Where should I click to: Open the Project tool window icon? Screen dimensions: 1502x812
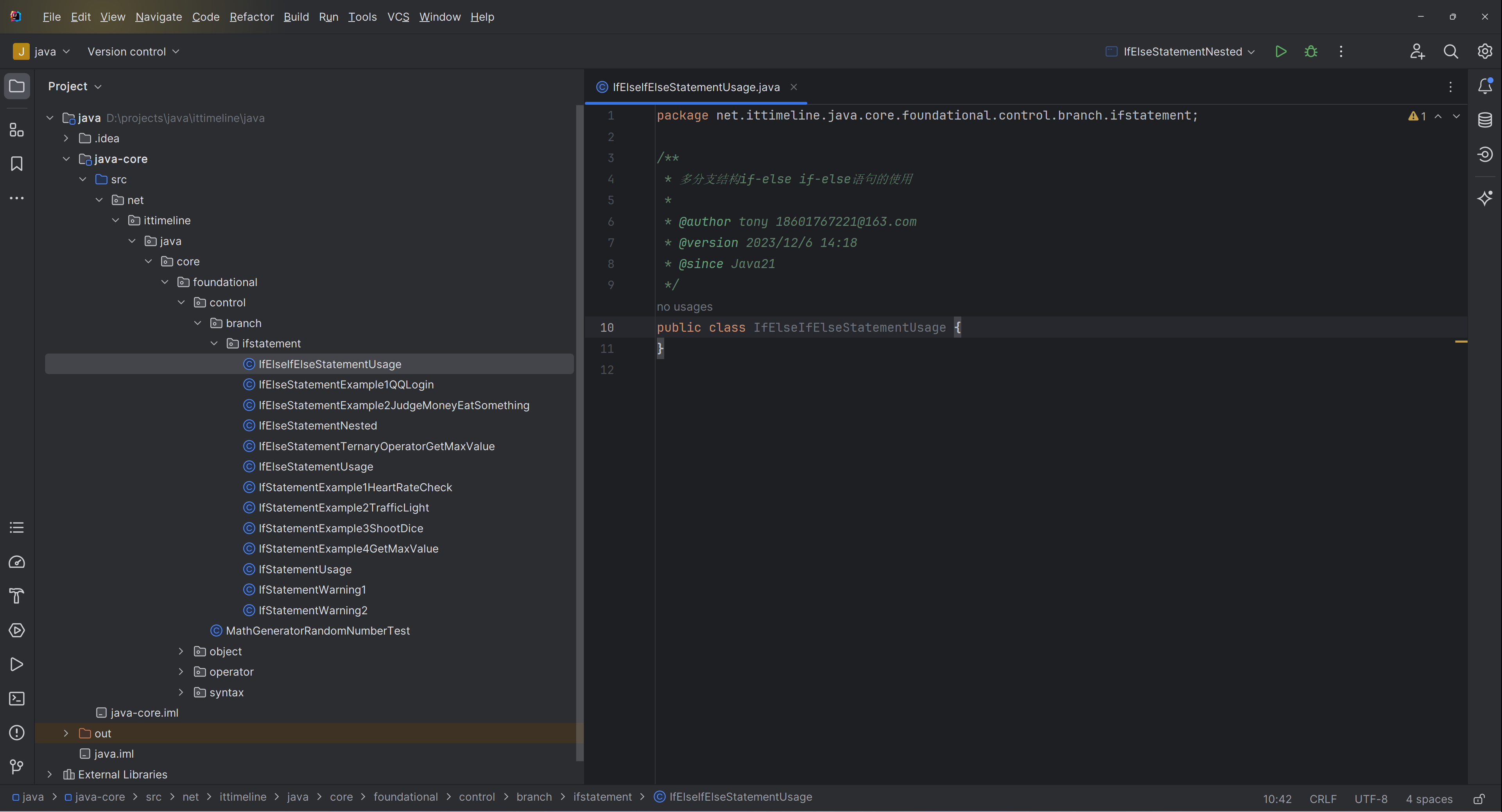point(17,86)
